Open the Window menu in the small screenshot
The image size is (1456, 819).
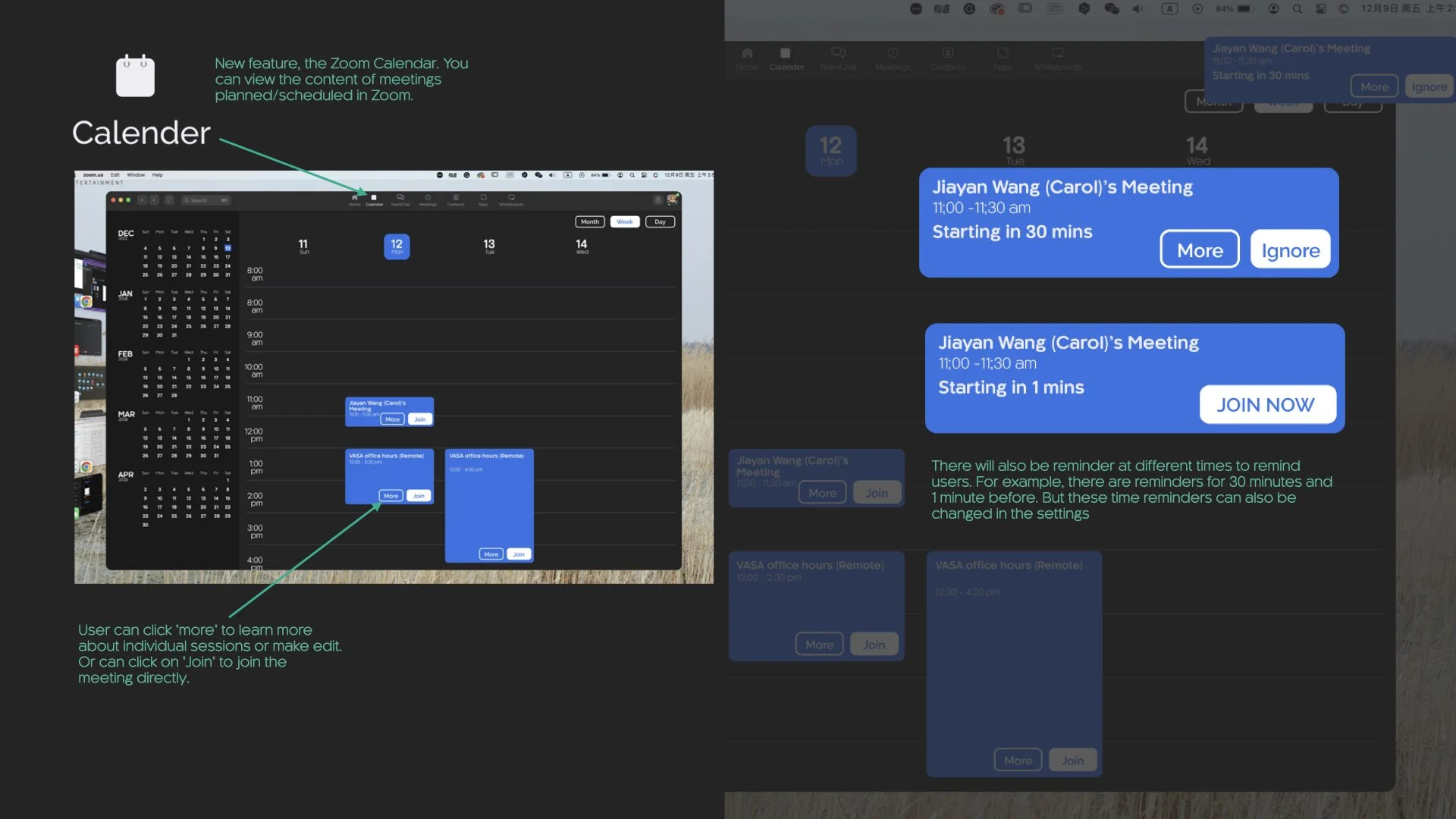coord(136,175)
